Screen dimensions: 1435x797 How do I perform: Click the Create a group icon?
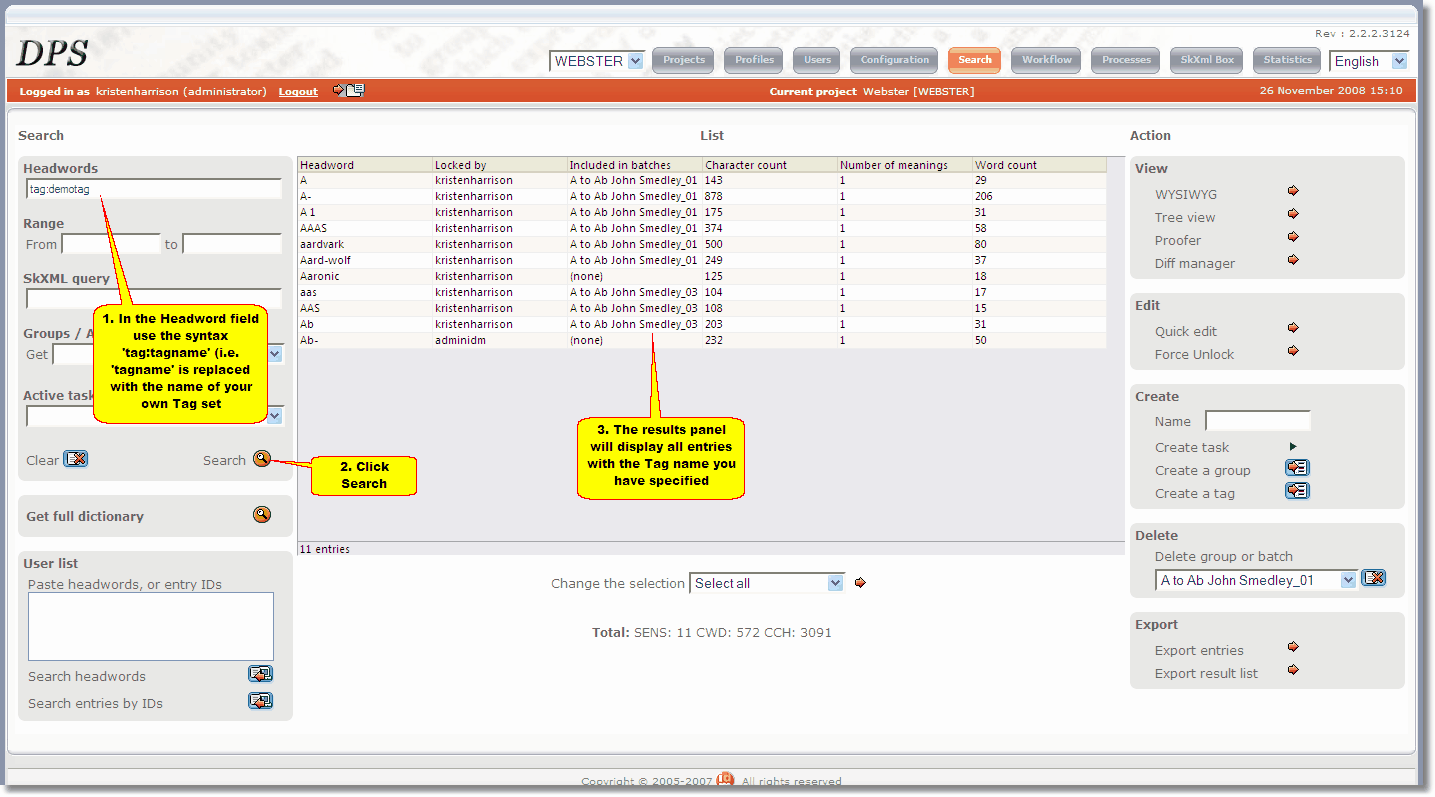(1297, 468)
